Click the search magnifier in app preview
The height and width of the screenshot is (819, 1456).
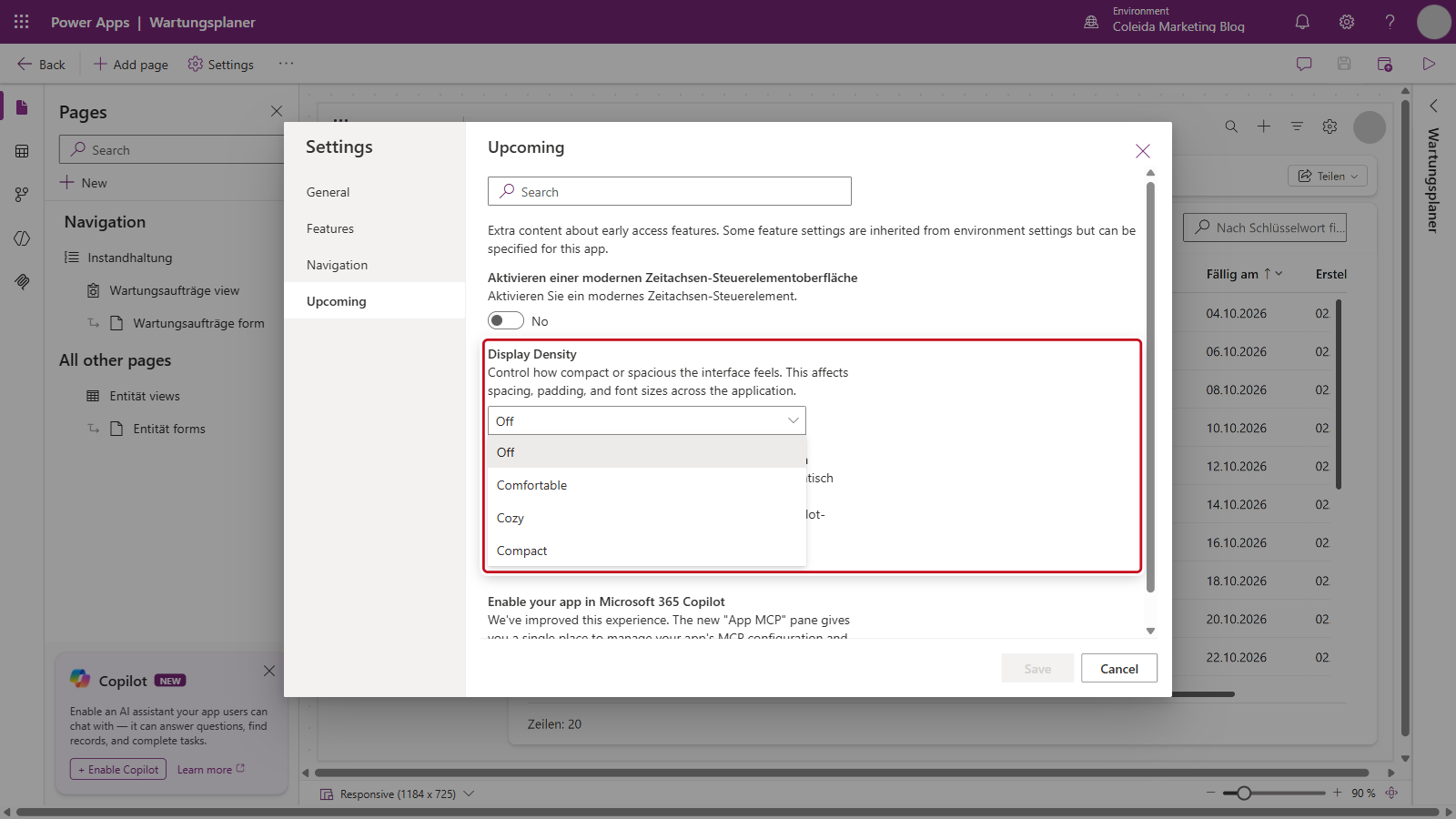pos(1231,126)
